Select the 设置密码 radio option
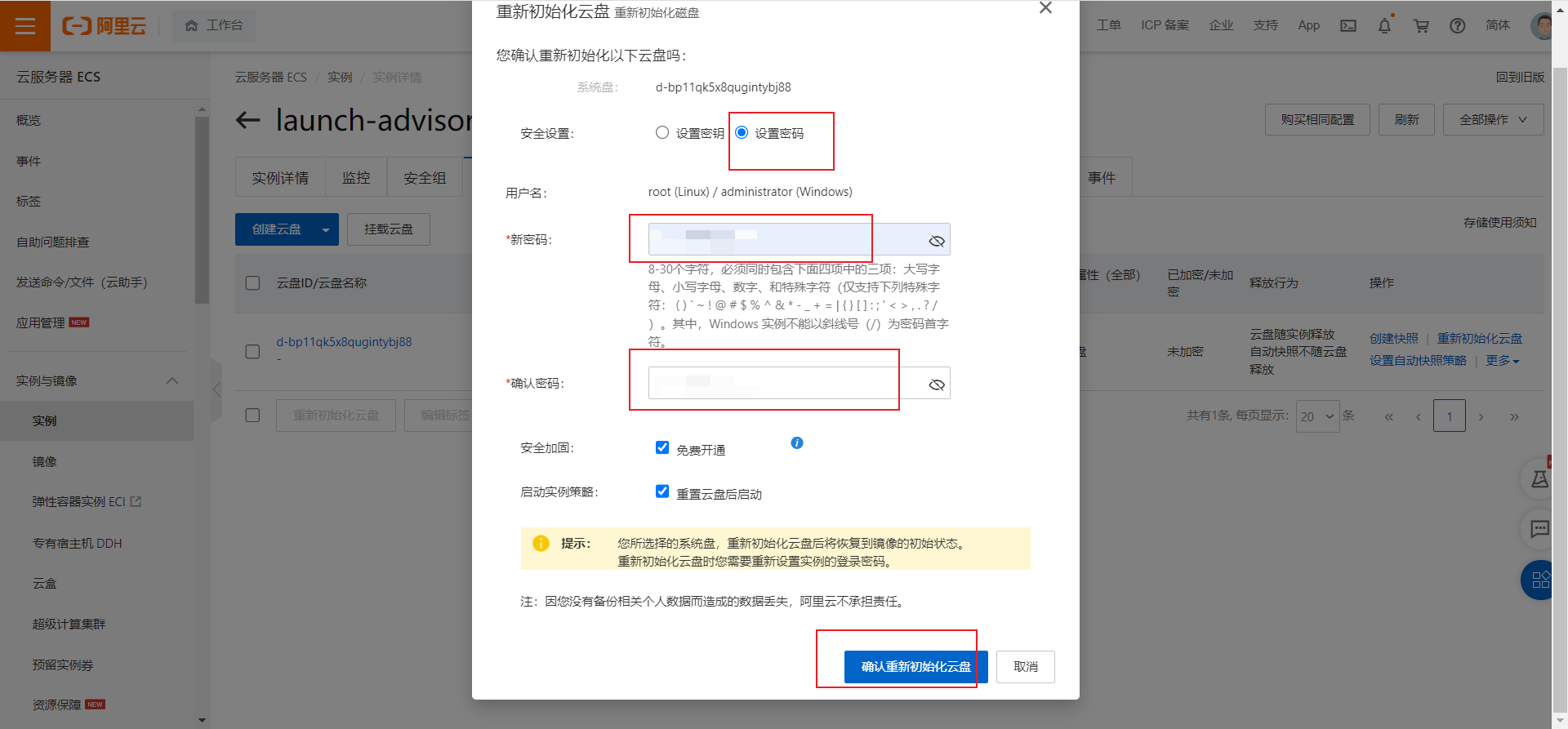The height and width of the screenshot is (729, 1568). 742,132
